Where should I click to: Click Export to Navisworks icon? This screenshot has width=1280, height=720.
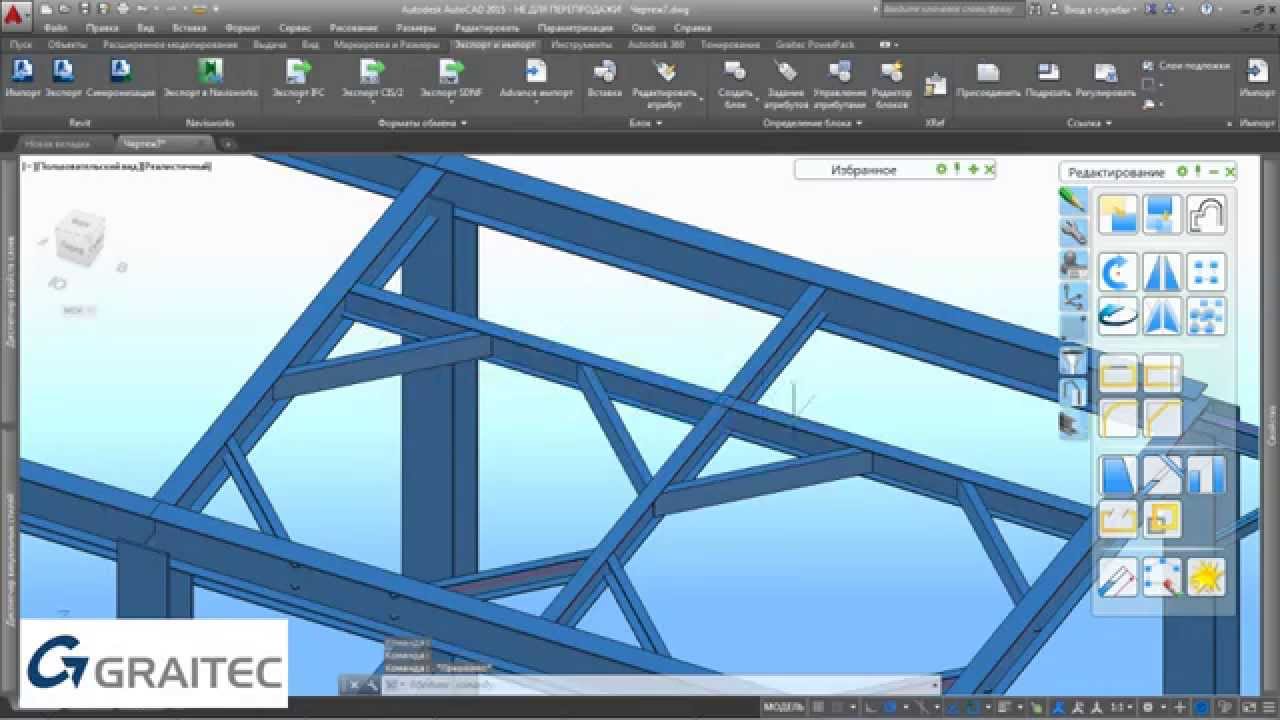coord(210,71)
